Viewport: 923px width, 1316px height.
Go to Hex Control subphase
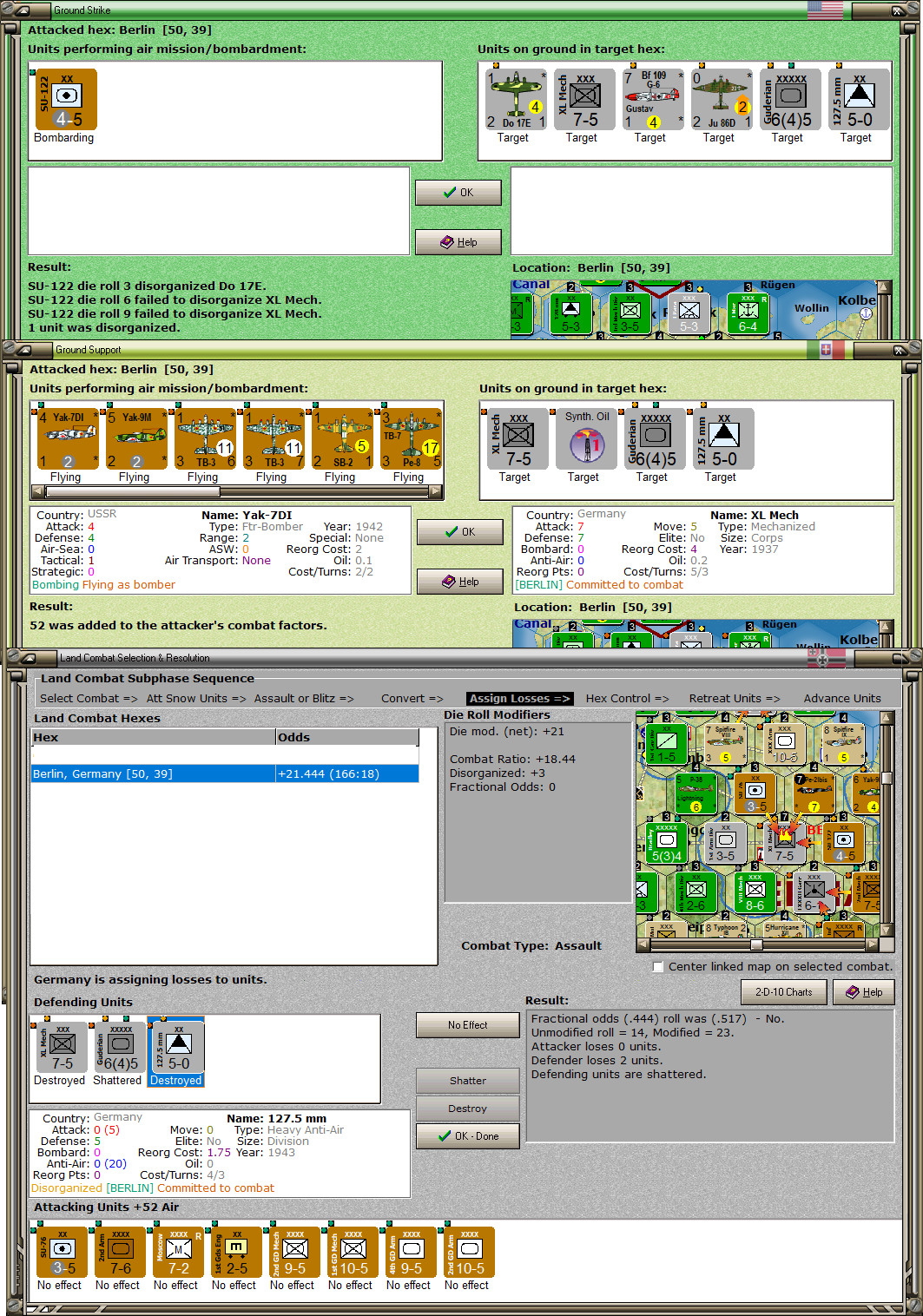pyautogui.click(x=627, y=698)
